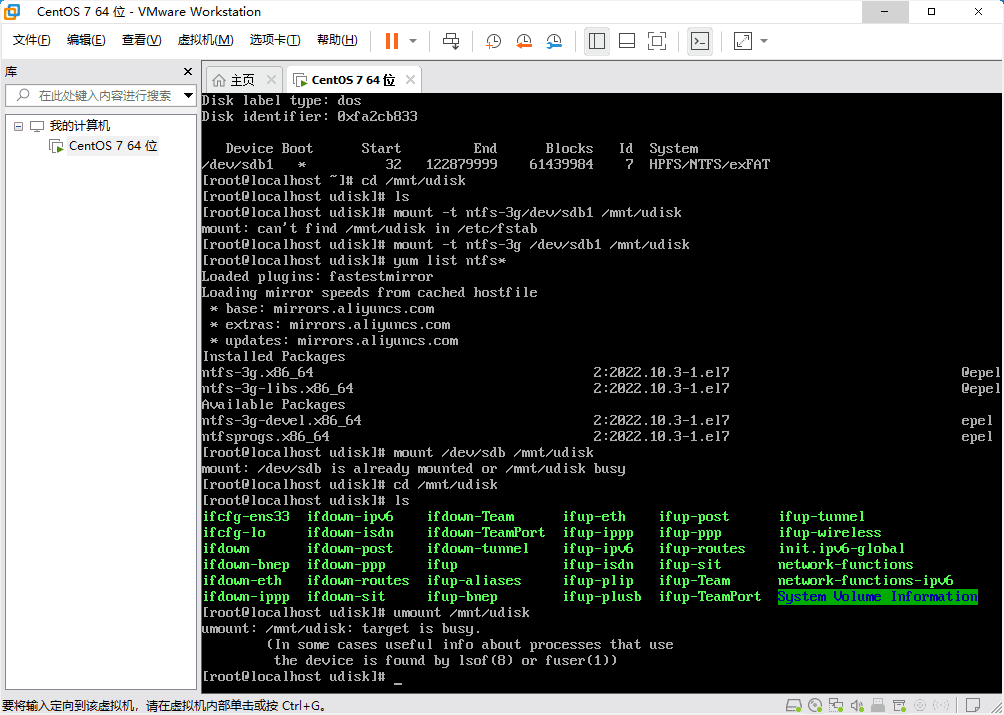Screen dimensions: 1004x715
Task: Maximize the VMware Workstation window
Action: (x=932, y=12)
